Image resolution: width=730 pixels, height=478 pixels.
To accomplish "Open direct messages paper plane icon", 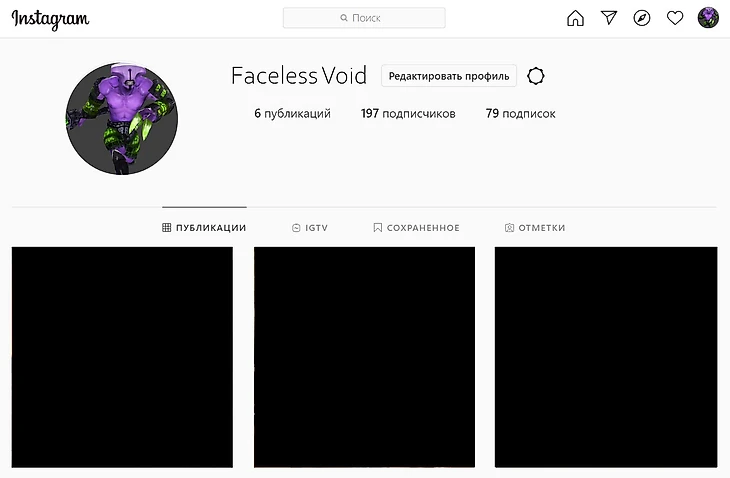I will (609, 18).
